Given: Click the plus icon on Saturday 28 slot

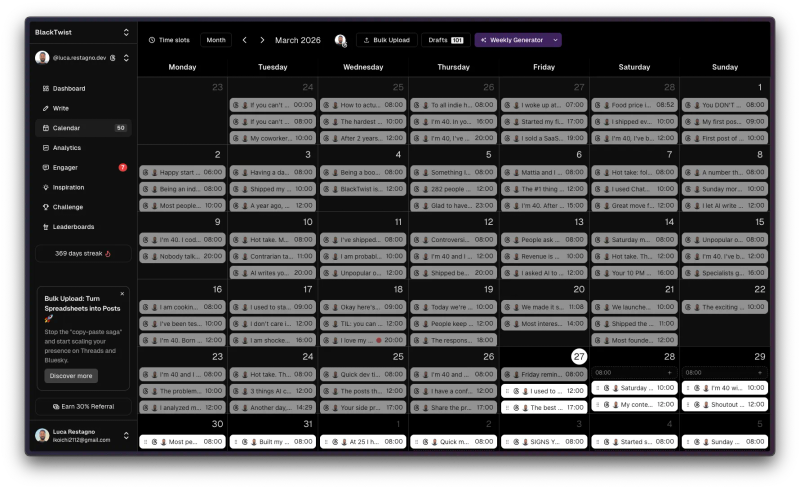Looking at the screenshot, I should point(670,373).
